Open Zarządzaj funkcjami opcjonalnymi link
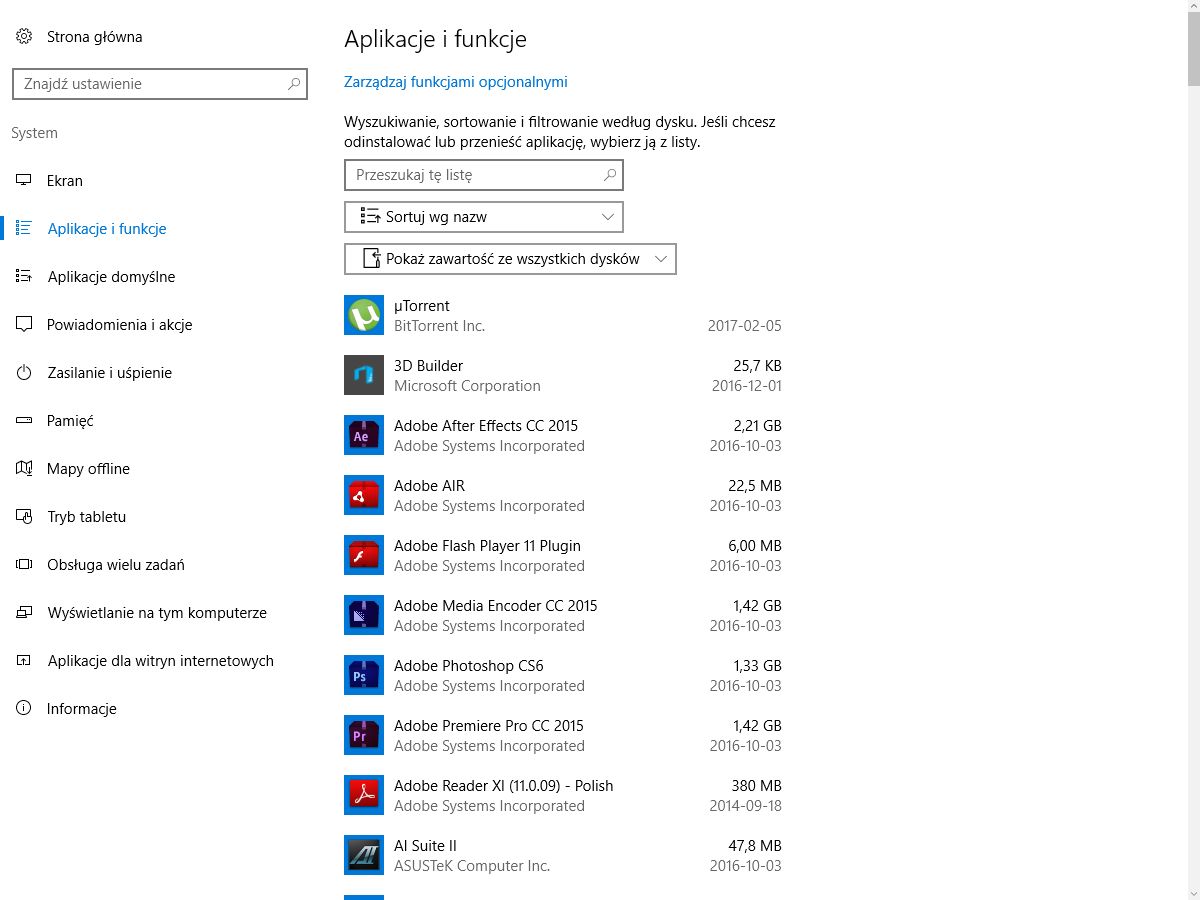The width and height of the screenshot is (1200, 900). (456, 82)
